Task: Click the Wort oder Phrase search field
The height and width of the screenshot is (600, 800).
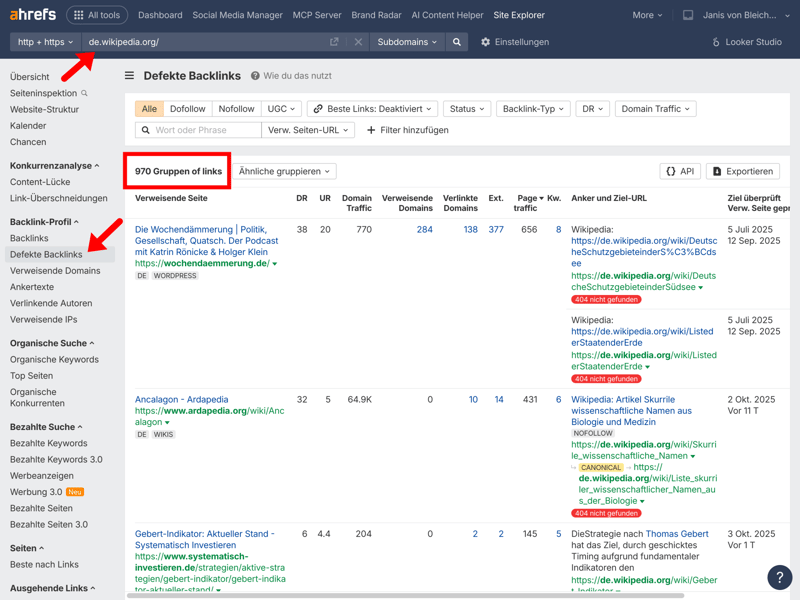Action: [x=205, y=130]
